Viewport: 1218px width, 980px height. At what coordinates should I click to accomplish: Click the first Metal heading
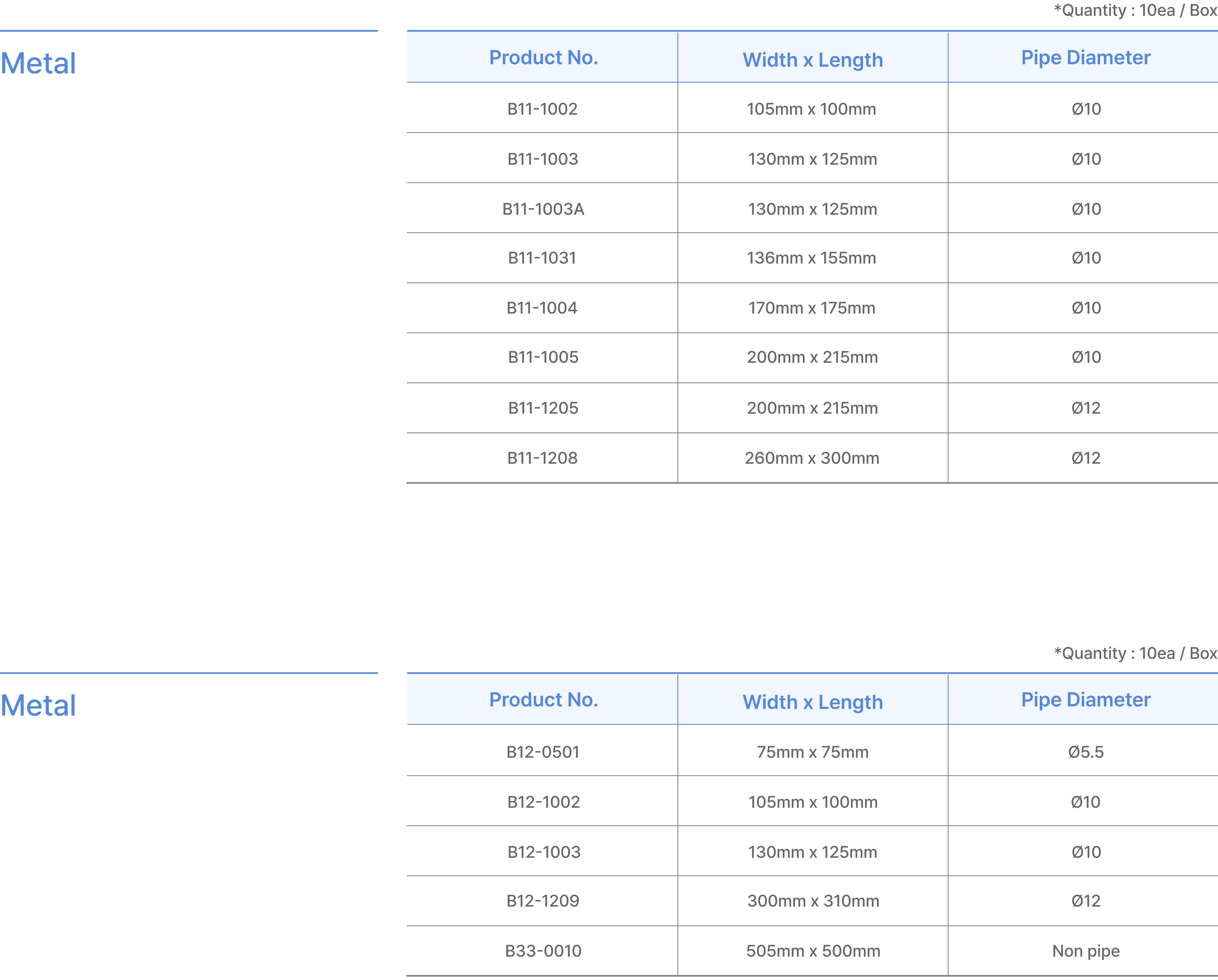click(38, 63)
